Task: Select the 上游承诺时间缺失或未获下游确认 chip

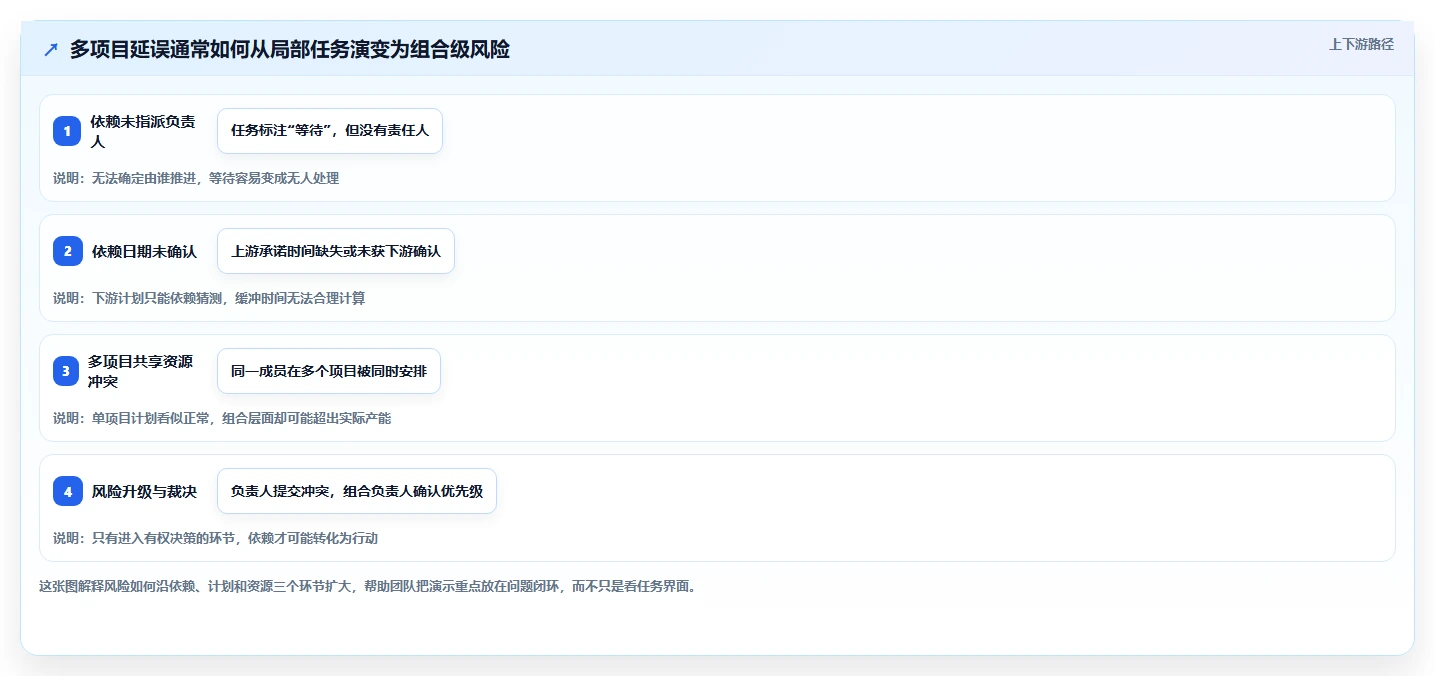Action: click(336, 251)
